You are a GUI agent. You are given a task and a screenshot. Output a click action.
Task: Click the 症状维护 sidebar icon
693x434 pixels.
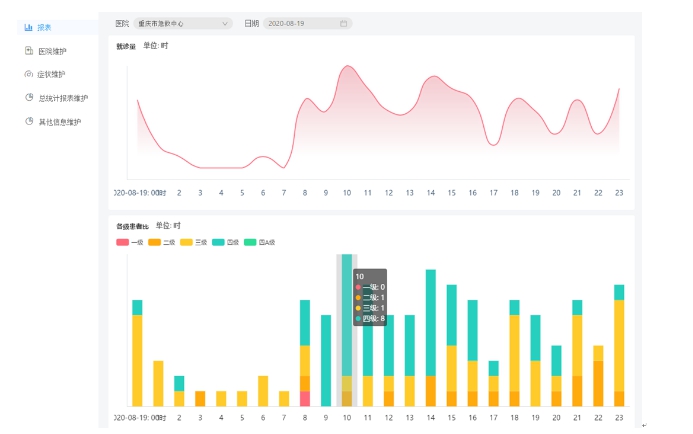coord(29,74)
